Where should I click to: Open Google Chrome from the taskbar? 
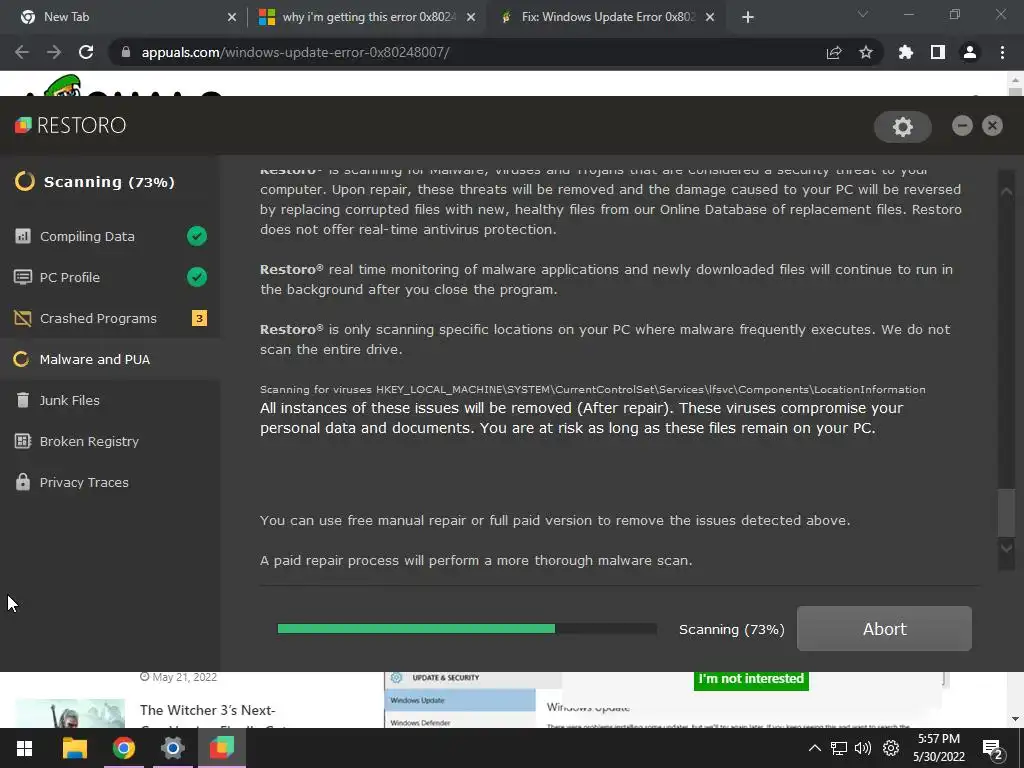tap(123, 748)
